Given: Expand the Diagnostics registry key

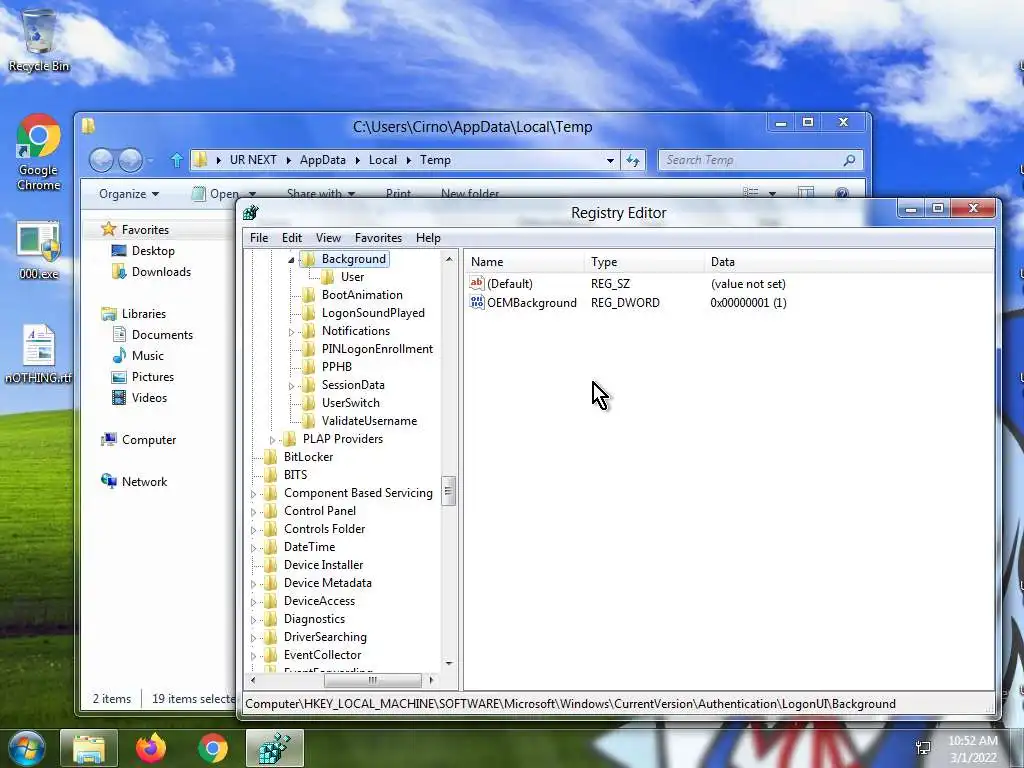Looking at the screenshot, I should click(x=253, y=620).
